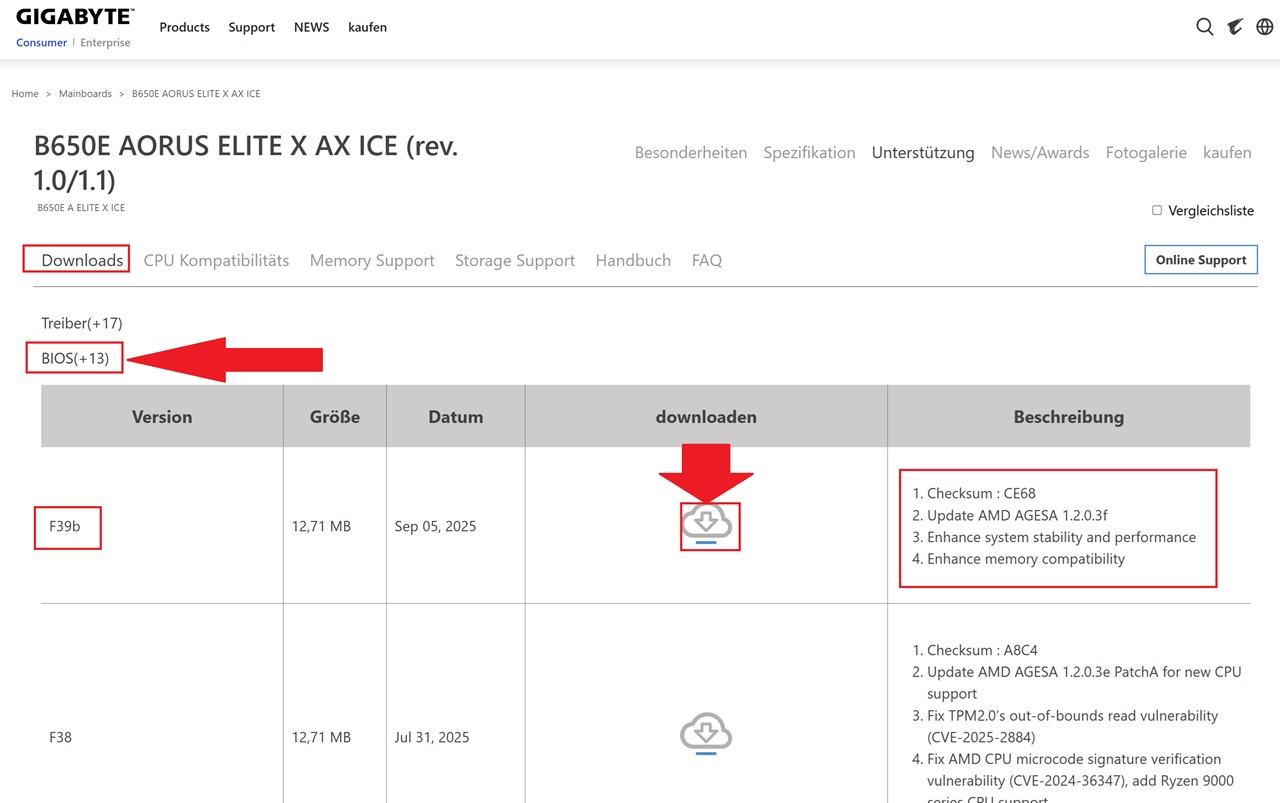Select the Handbuch tab
This screenshot has height=803, width=1280.
(633, 260)
